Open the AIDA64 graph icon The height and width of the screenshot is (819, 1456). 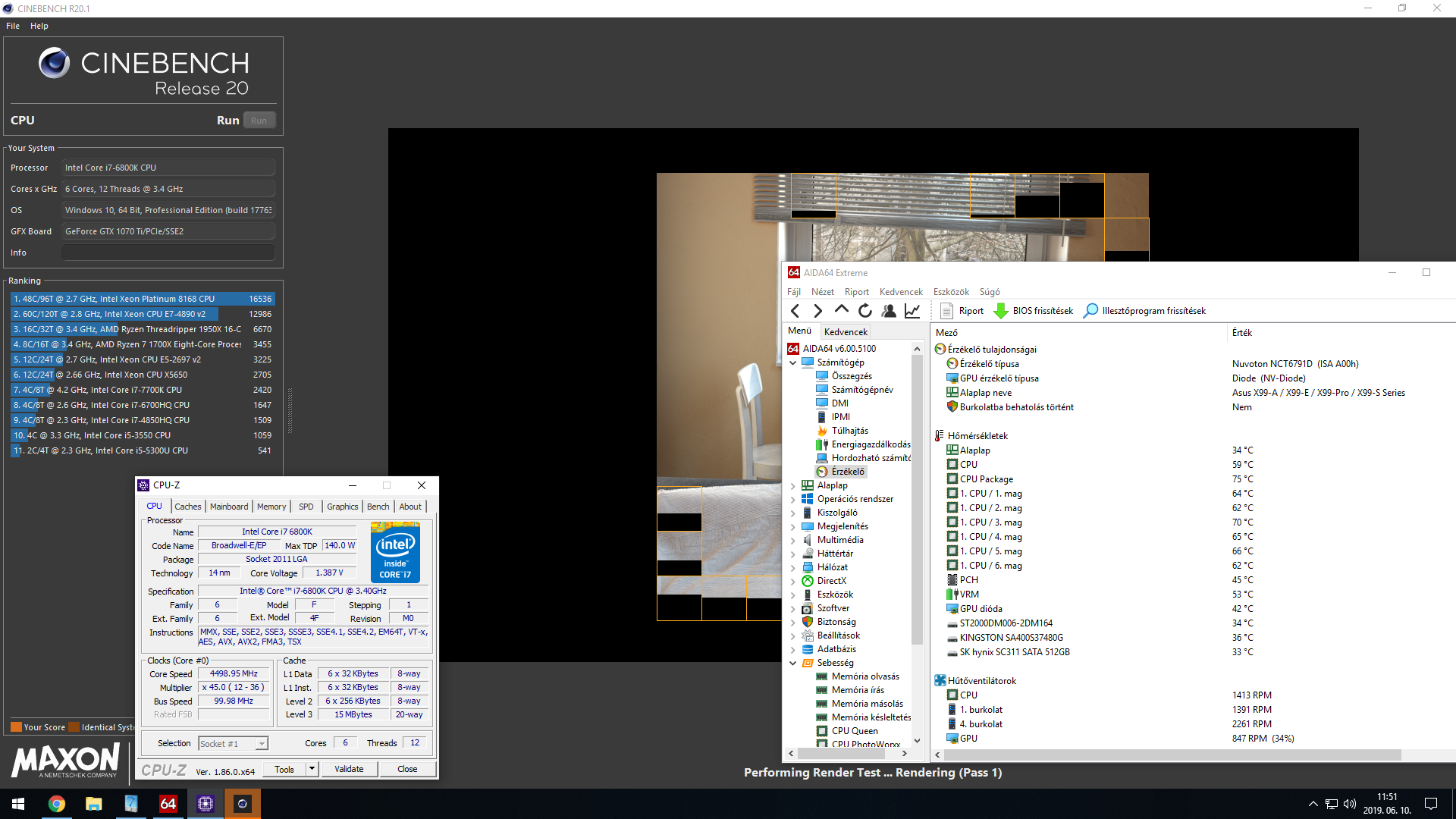point(912,311)
